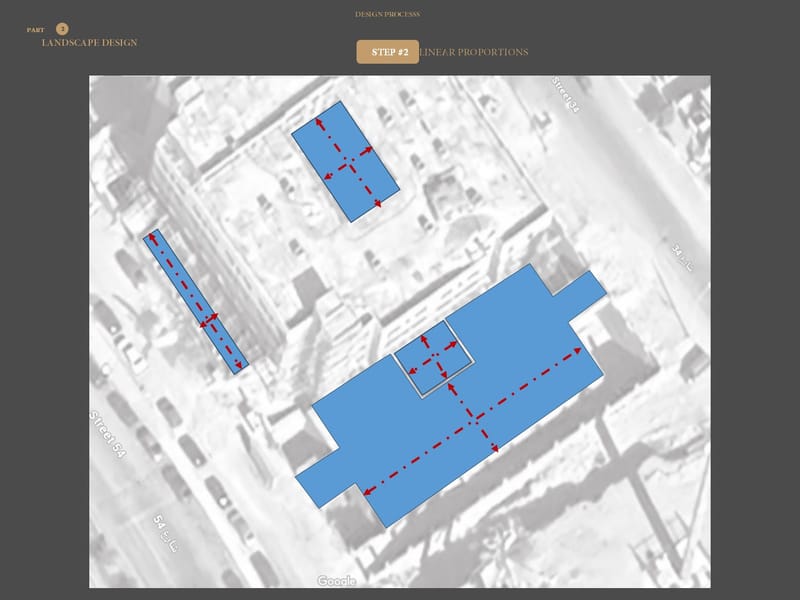Click right arrowhead of longest diagonal arrow

coord(580,351)
